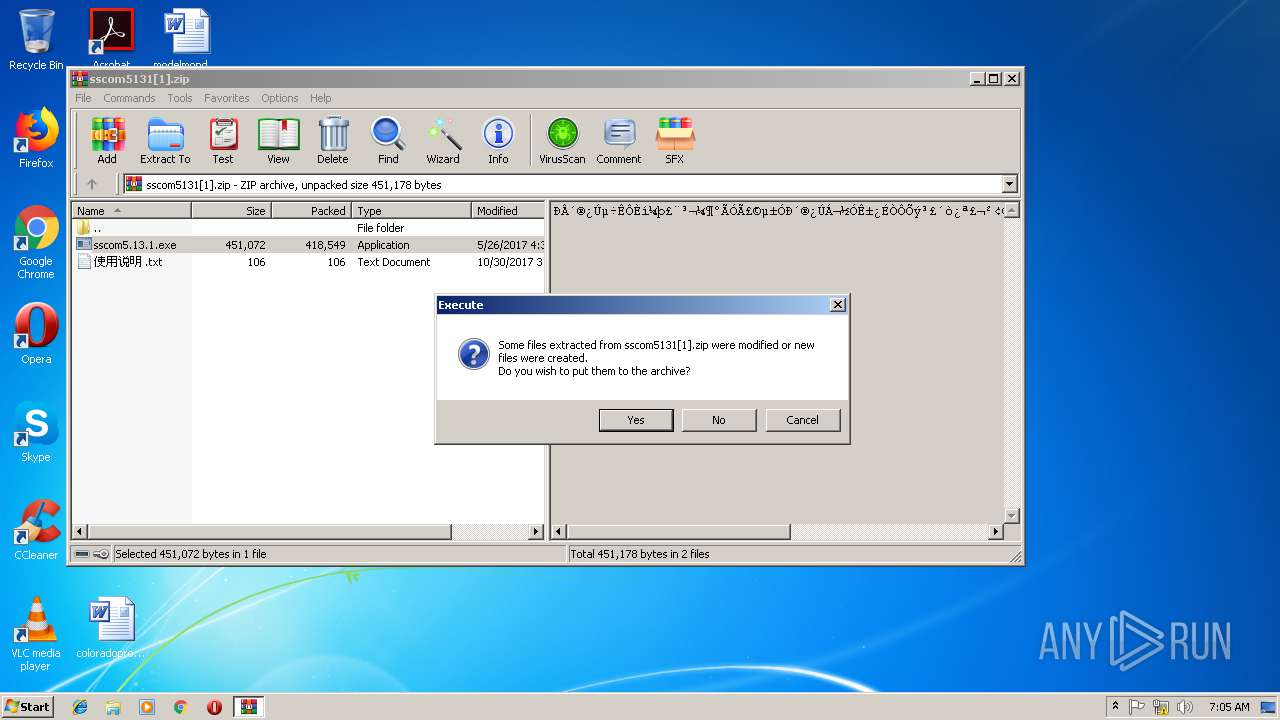Image resolution: width=1280 pixels, height=720 pixels.
Task: Select the parent folder '..' row
Action: click(308, 228)
